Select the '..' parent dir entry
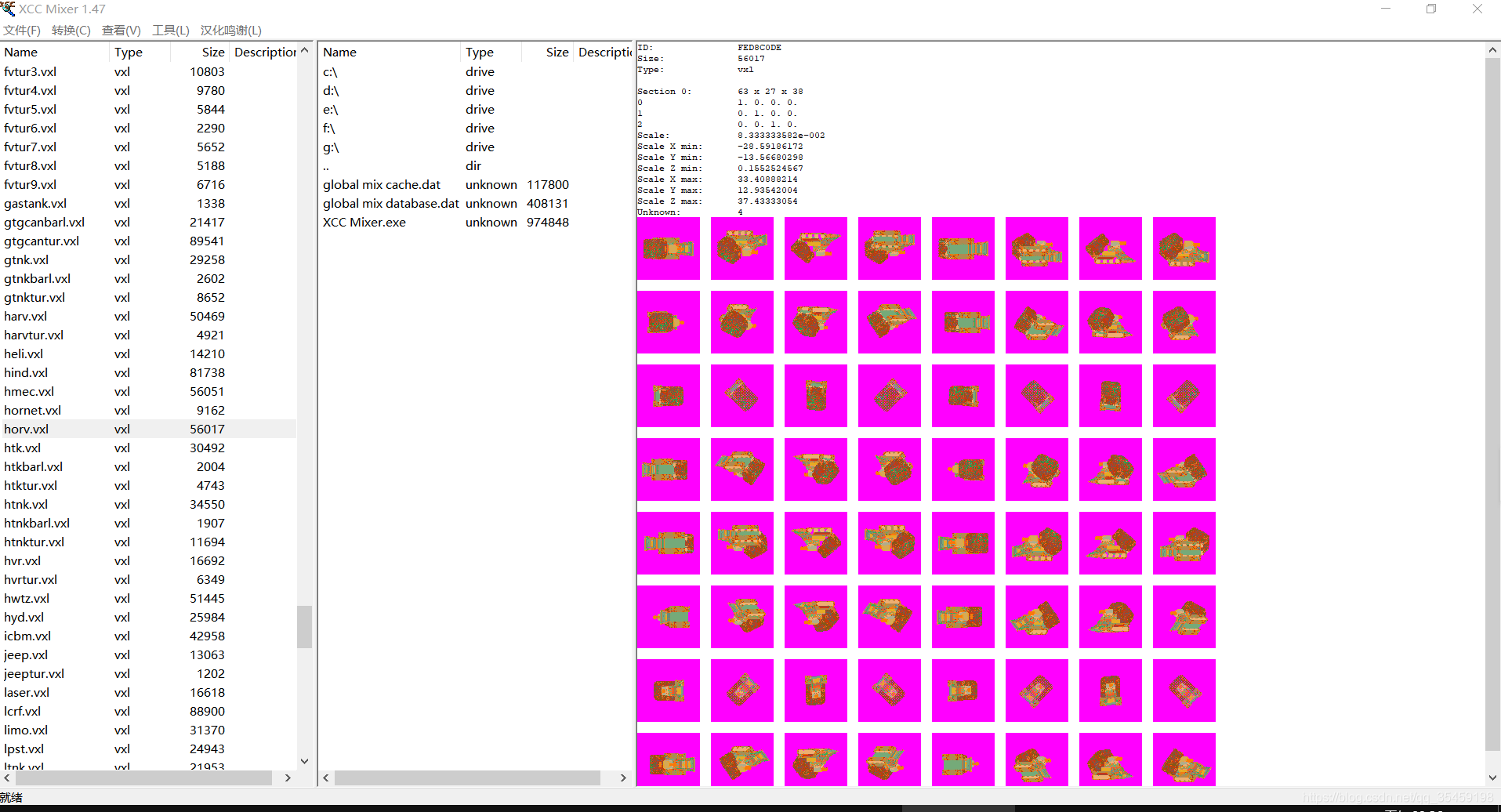 click(x=475, y=166)
